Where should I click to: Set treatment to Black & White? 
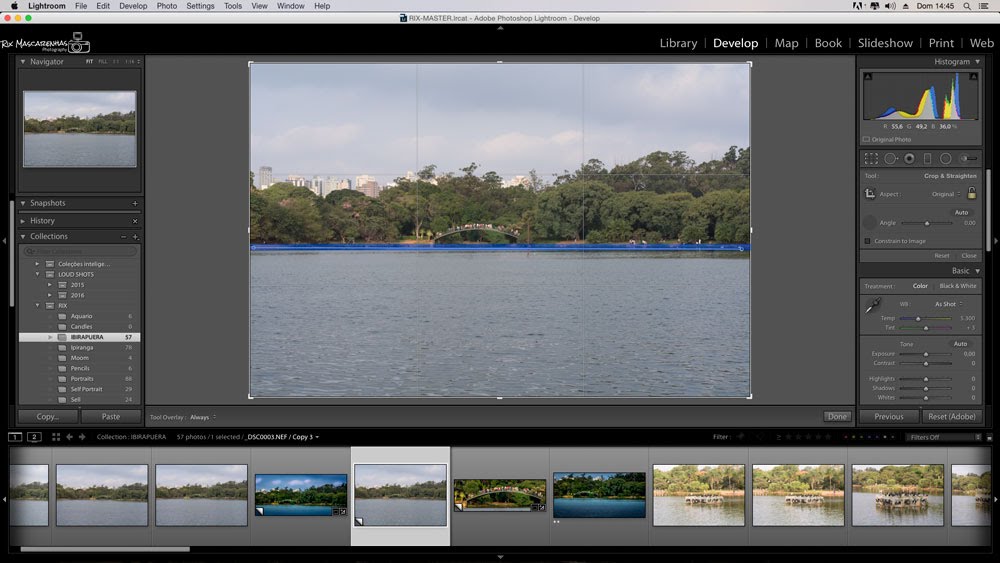coord(958,286)
